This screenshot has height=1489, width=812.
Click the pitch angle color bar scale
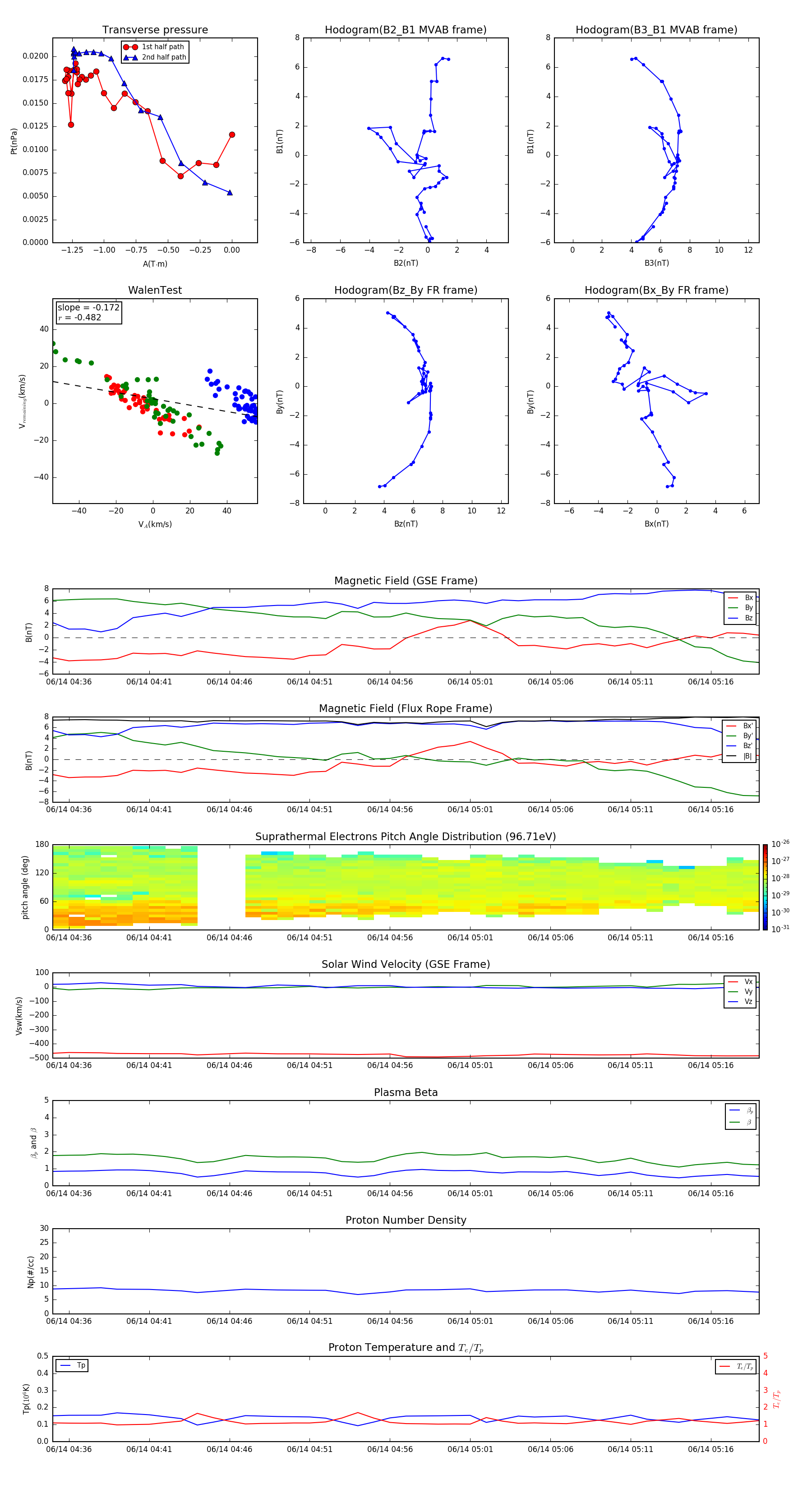point(765,887)
